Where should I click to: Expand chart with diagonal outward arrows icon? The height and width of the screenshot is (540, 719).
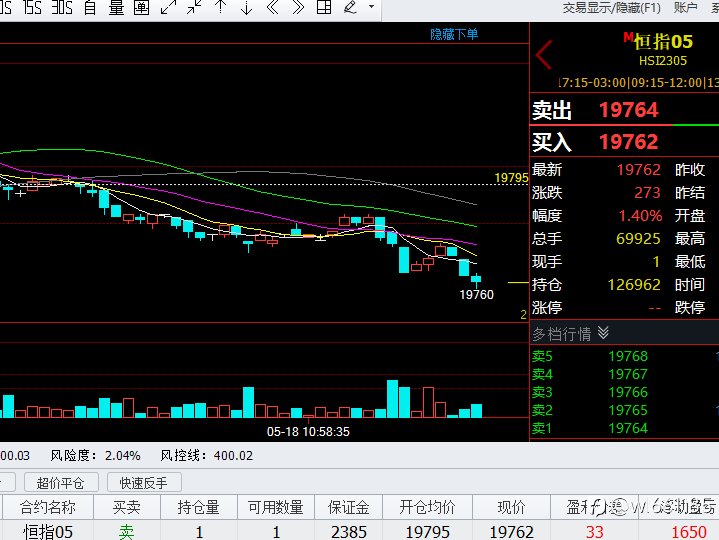[168, 7]
